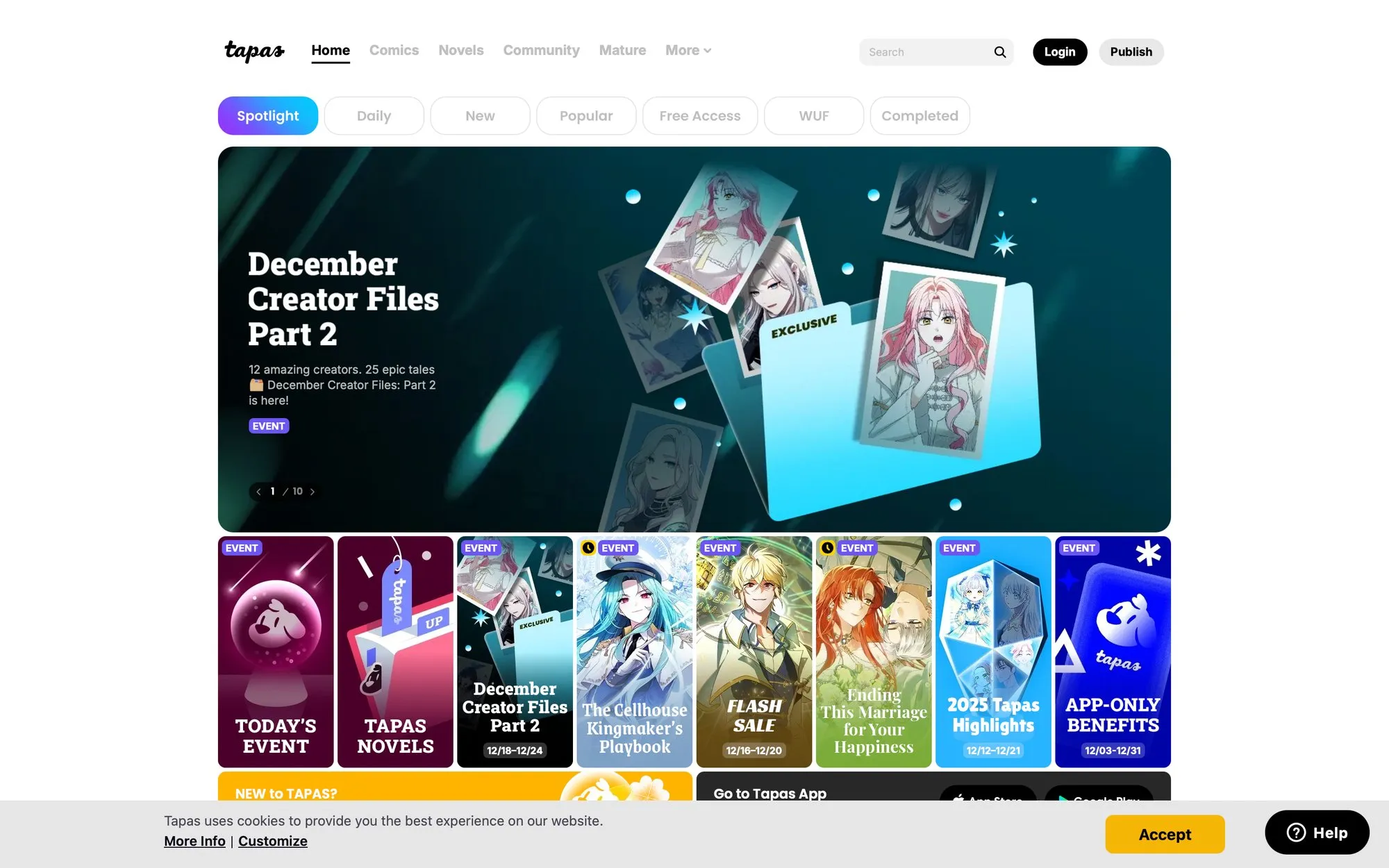Select the WUF filter pill
The image size is (1389, 868).
tap(813, 115)
